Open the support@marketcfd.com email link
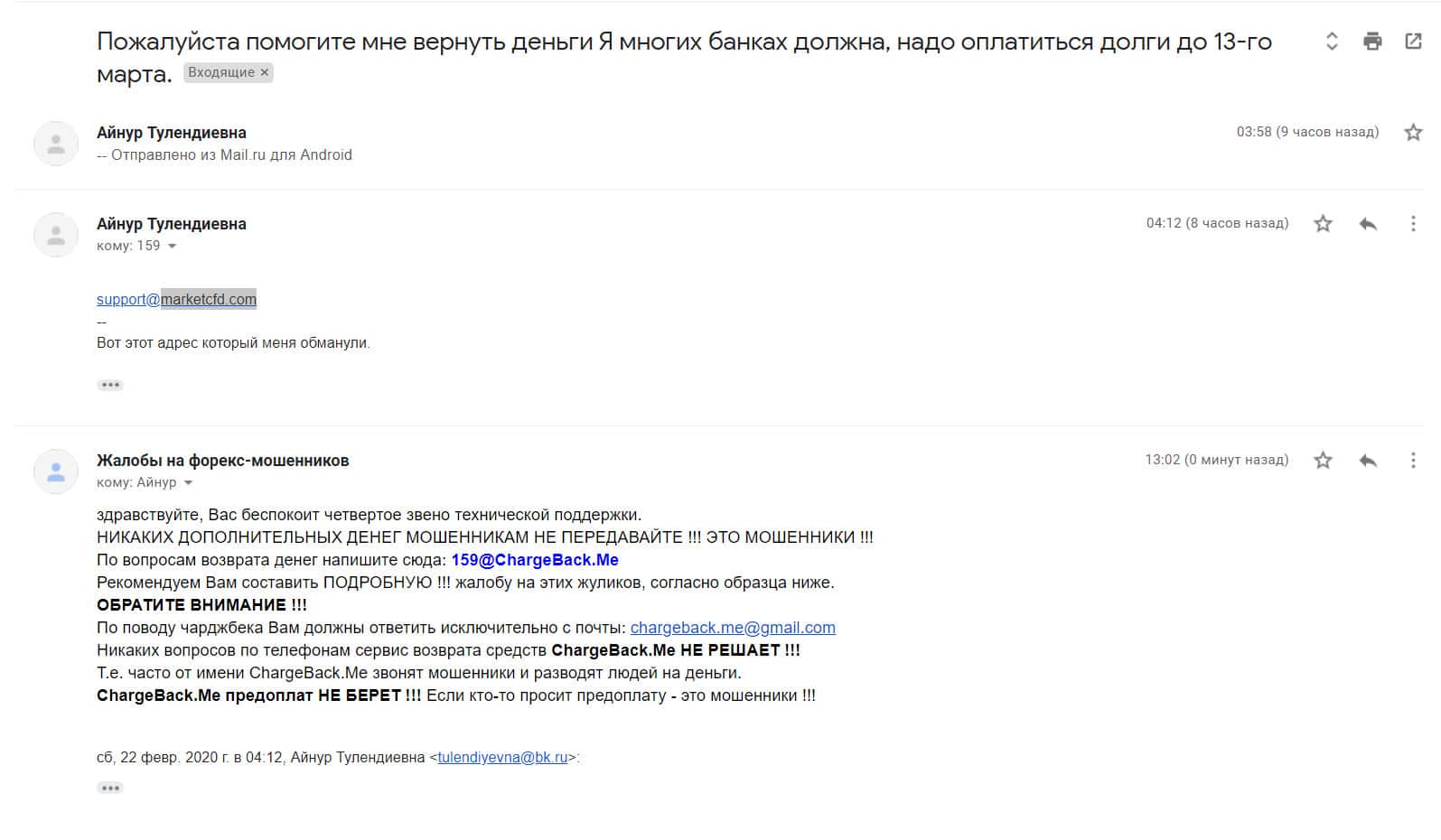 pos(176,300)
